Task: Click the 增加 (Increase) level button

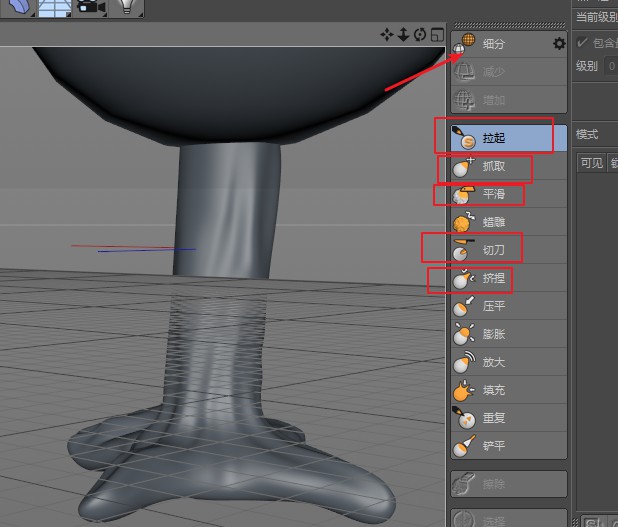Action: coord(508,100)
